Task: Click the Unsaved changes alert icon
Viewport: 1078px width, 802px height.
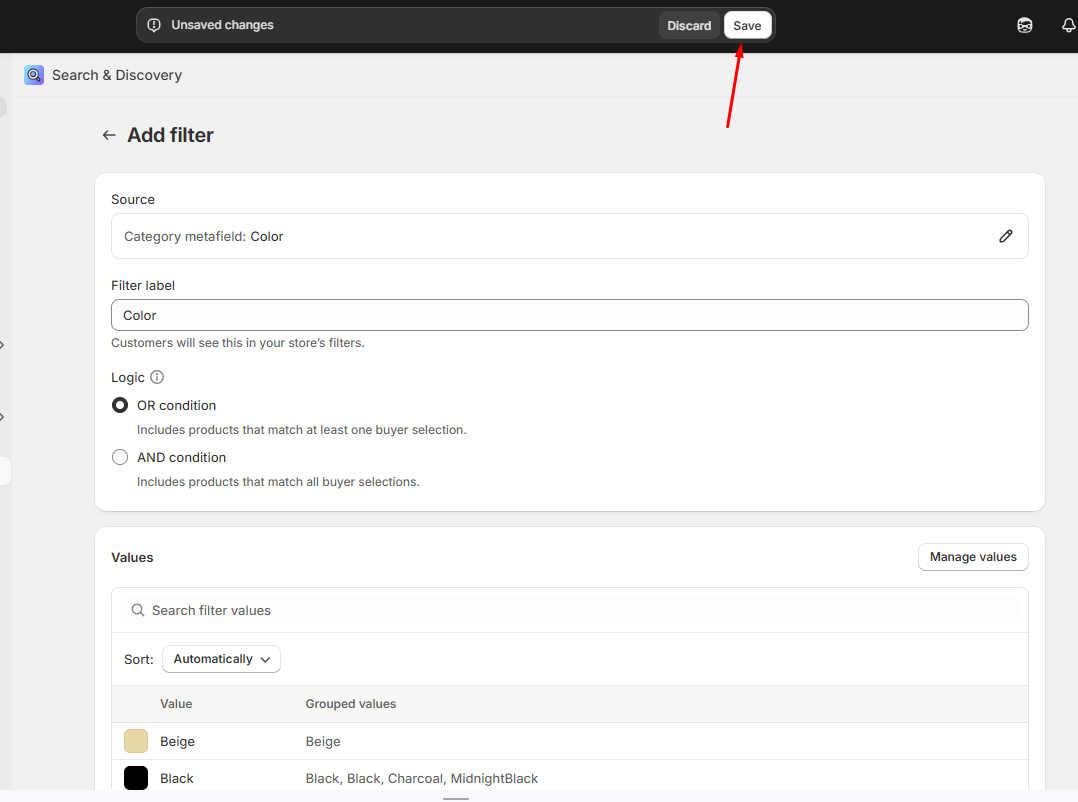Action: click(154, 25)
